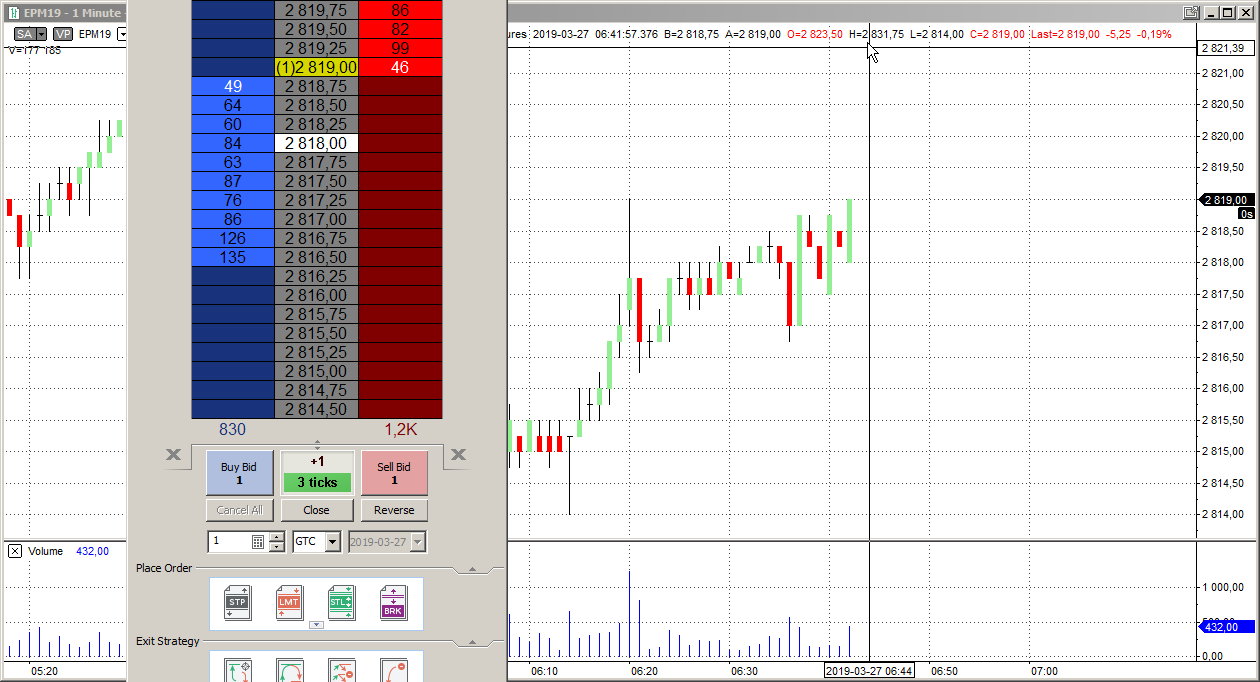The width and height of the screenshot is (1260, 682).
Task: Click the blue 432,00 volume marker
Action: click(1227, 627)
